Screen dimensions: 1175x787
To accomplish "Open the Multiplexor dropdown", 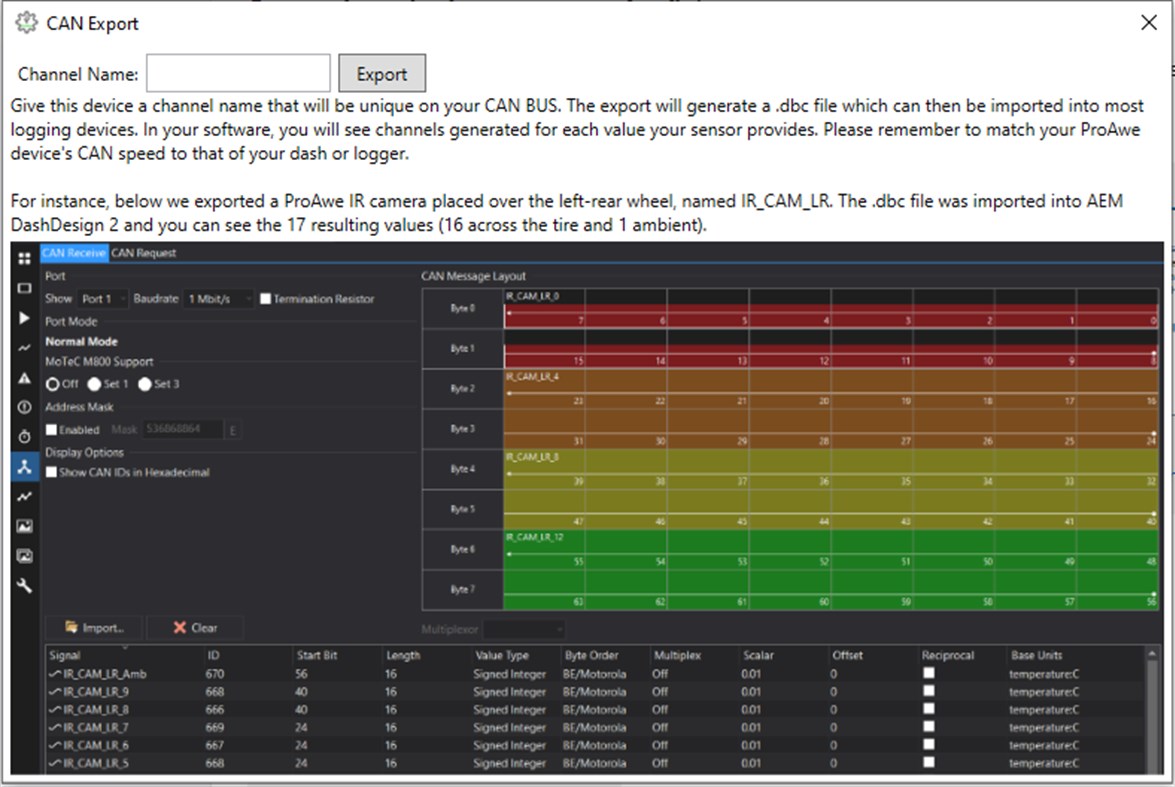I will [x=524, y=627].
